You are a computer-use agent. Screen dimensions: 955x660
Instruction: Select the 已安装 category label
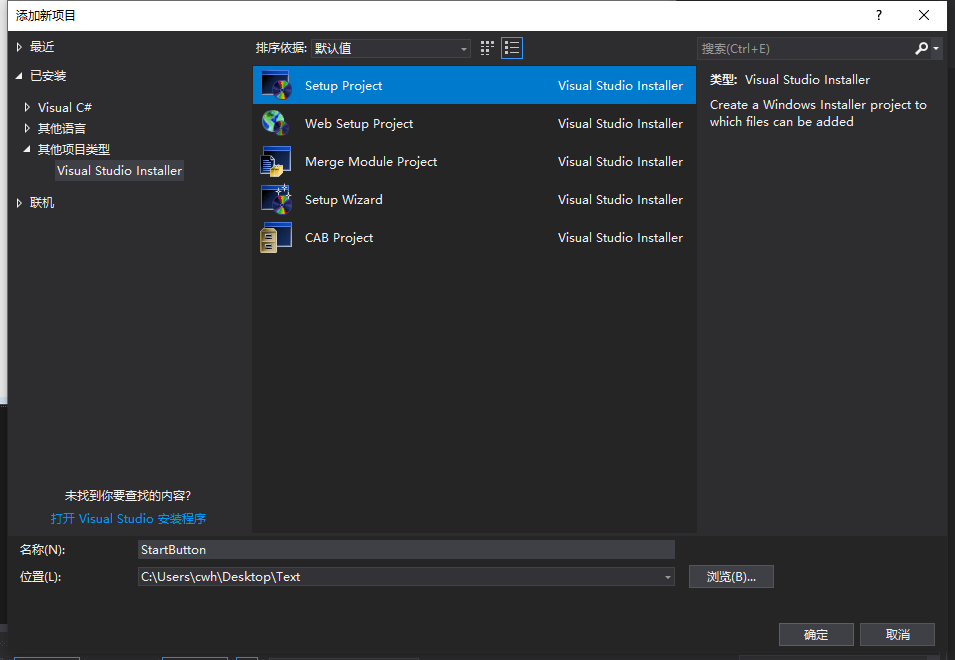pos(48,75)
